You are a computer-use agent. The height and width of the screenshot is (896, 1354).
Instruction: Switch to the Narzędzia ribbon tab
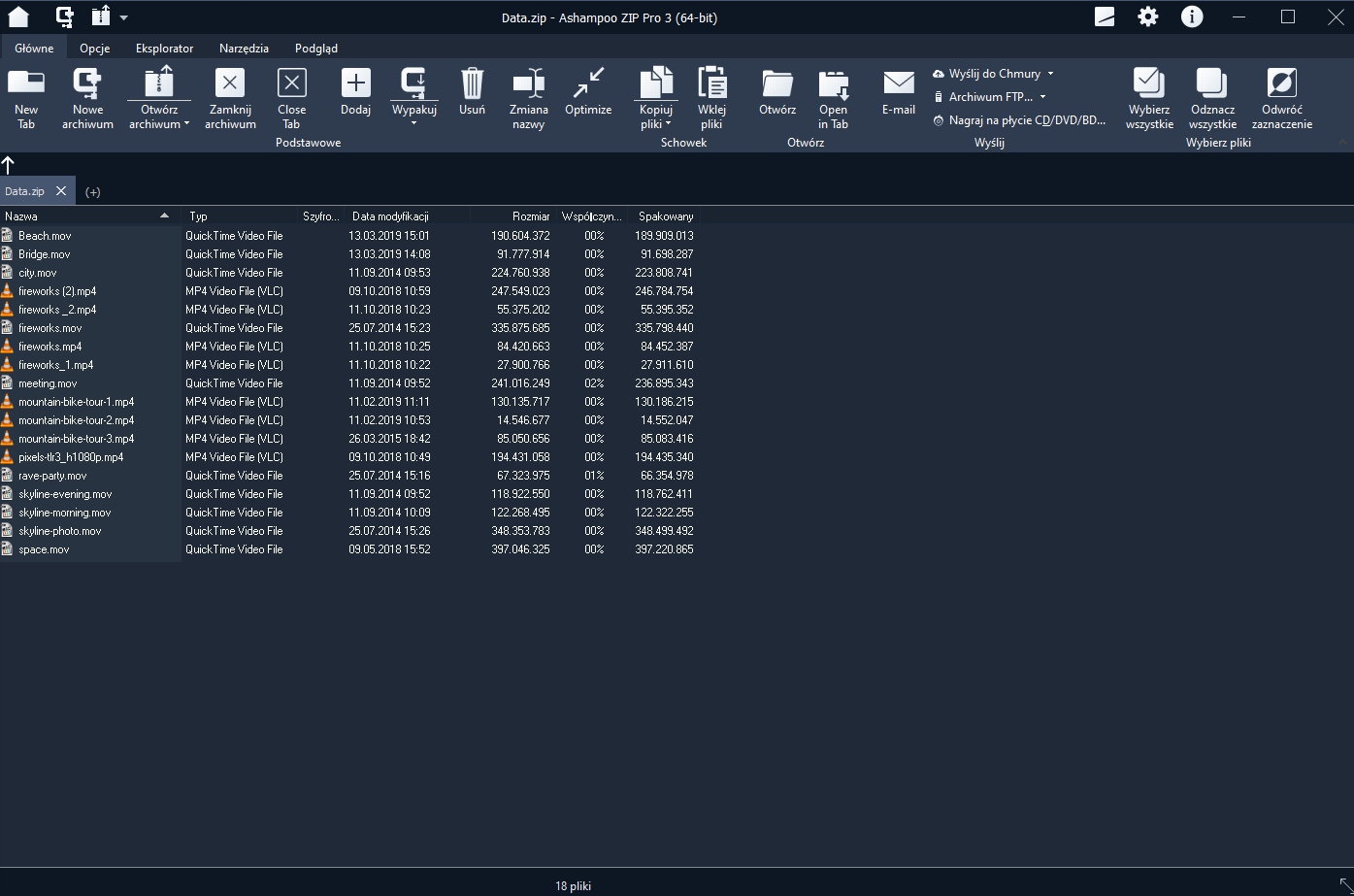(x=244, y=48)
